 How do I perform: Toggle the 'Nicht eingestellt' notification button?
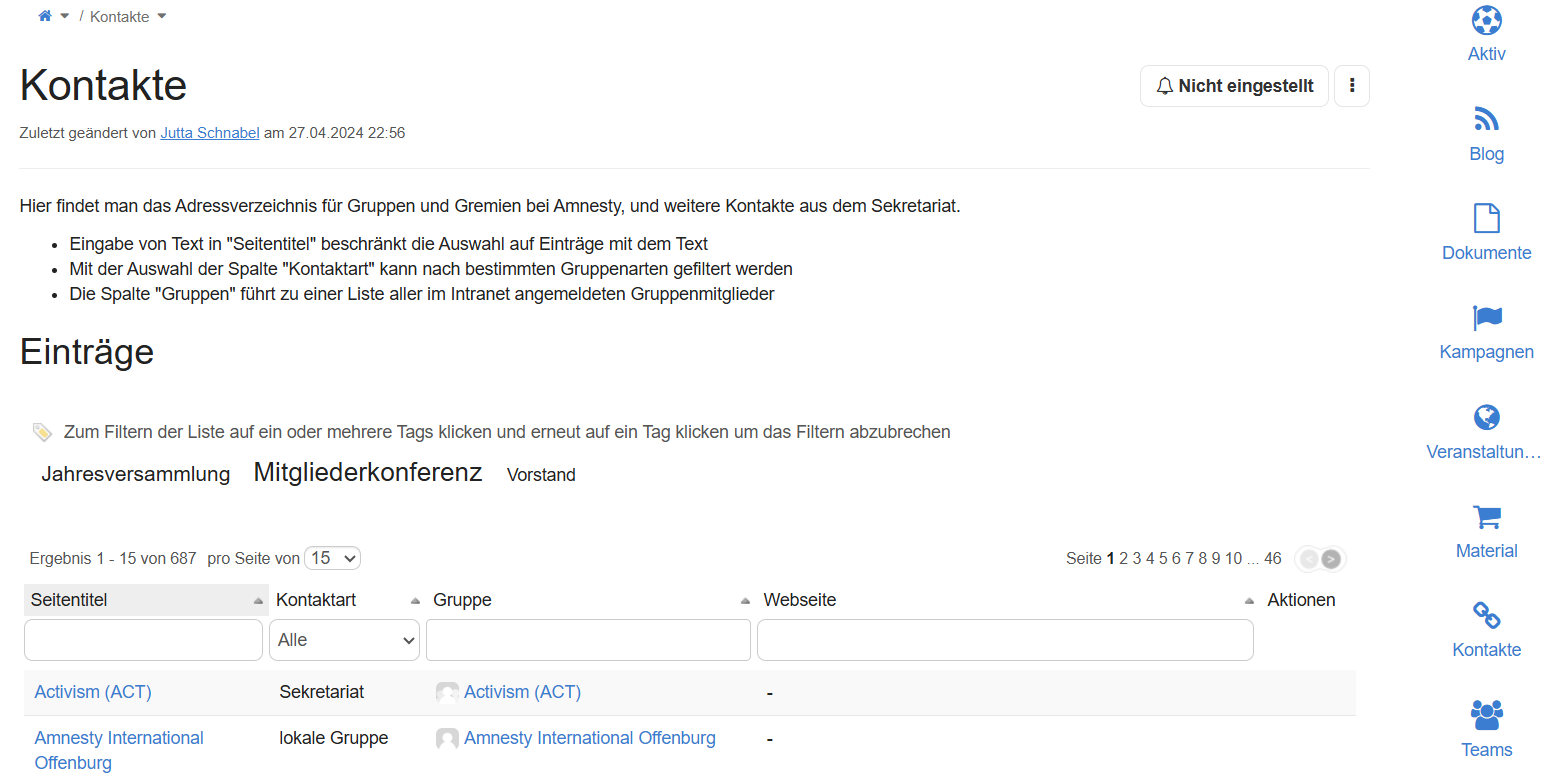pos(1234,86)
